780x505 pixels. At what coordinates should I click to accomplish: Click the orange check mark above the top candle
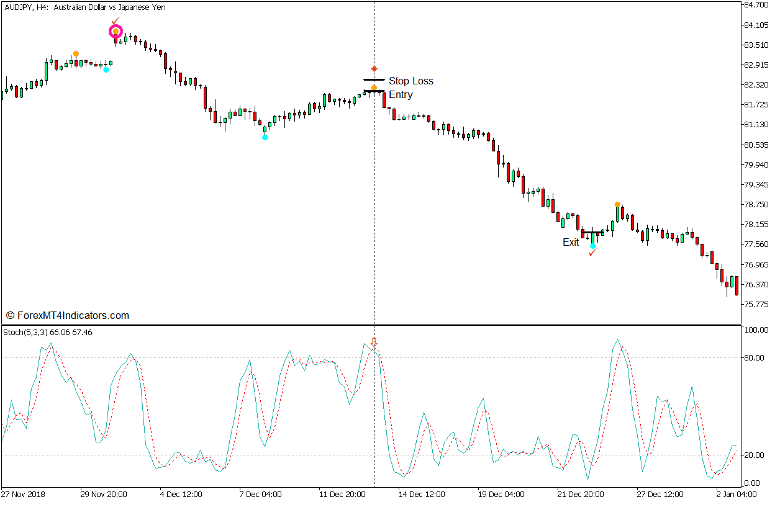pos(115,21)
